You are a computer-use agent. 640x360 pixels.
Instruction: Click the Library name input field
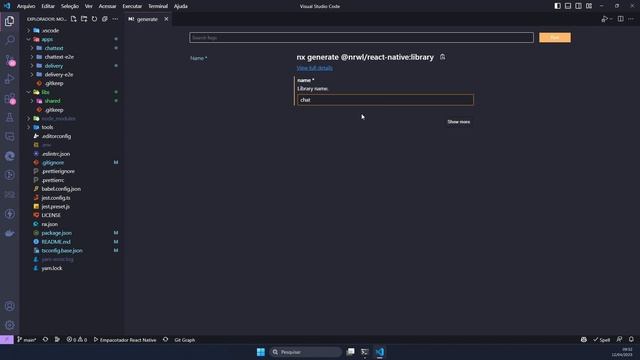(x=385, y=100)
